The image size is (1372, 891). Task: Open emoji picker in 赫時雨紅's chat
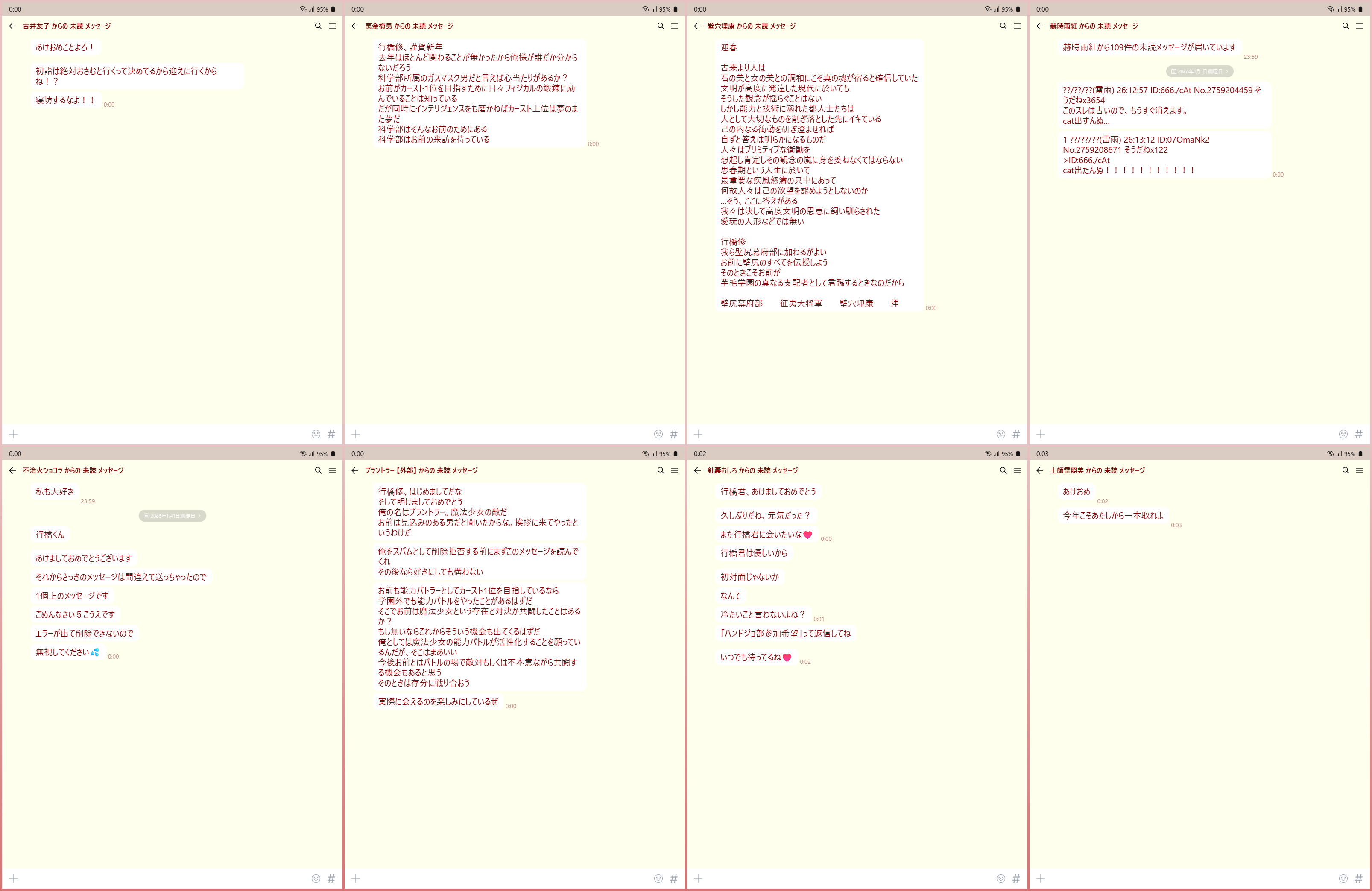[x=1343, y=434]
